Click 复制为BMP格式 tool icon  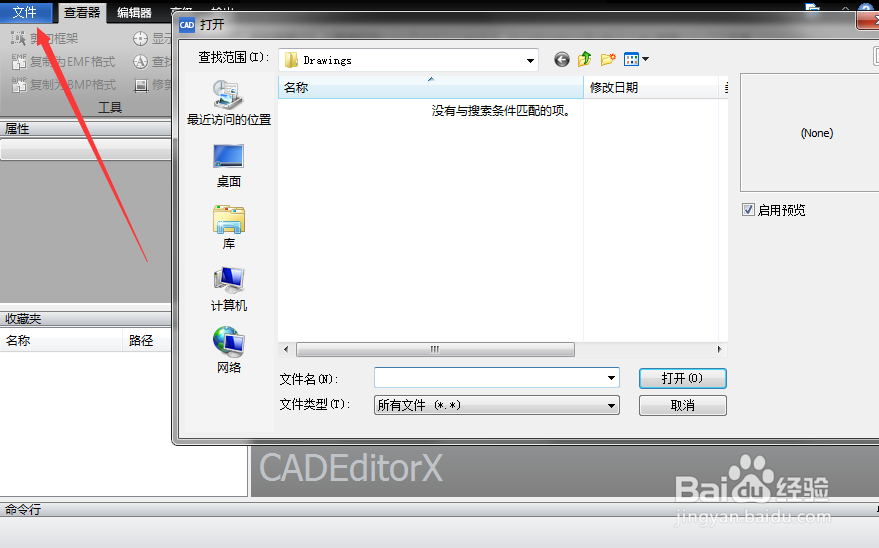[x=18, y=84]
